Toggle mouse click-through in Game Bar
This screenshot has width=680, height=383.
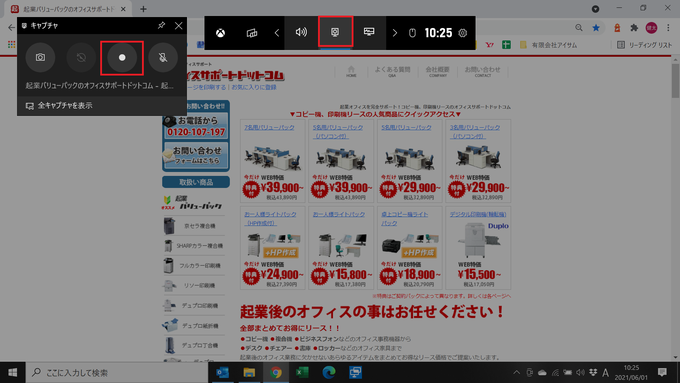tap(412, 33)
